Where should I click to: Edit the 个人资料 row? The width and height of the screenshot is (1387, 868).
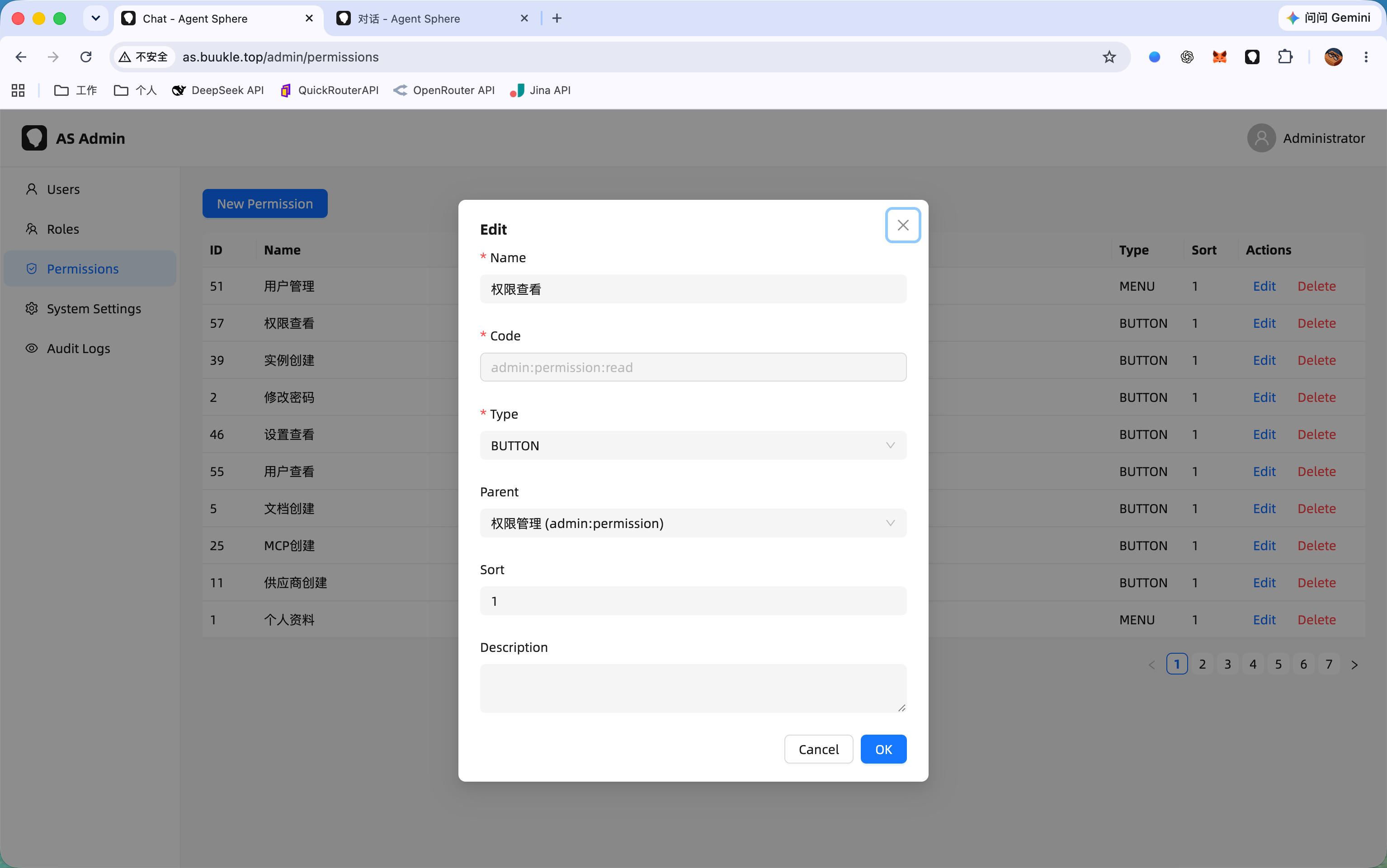[1264, 619]
